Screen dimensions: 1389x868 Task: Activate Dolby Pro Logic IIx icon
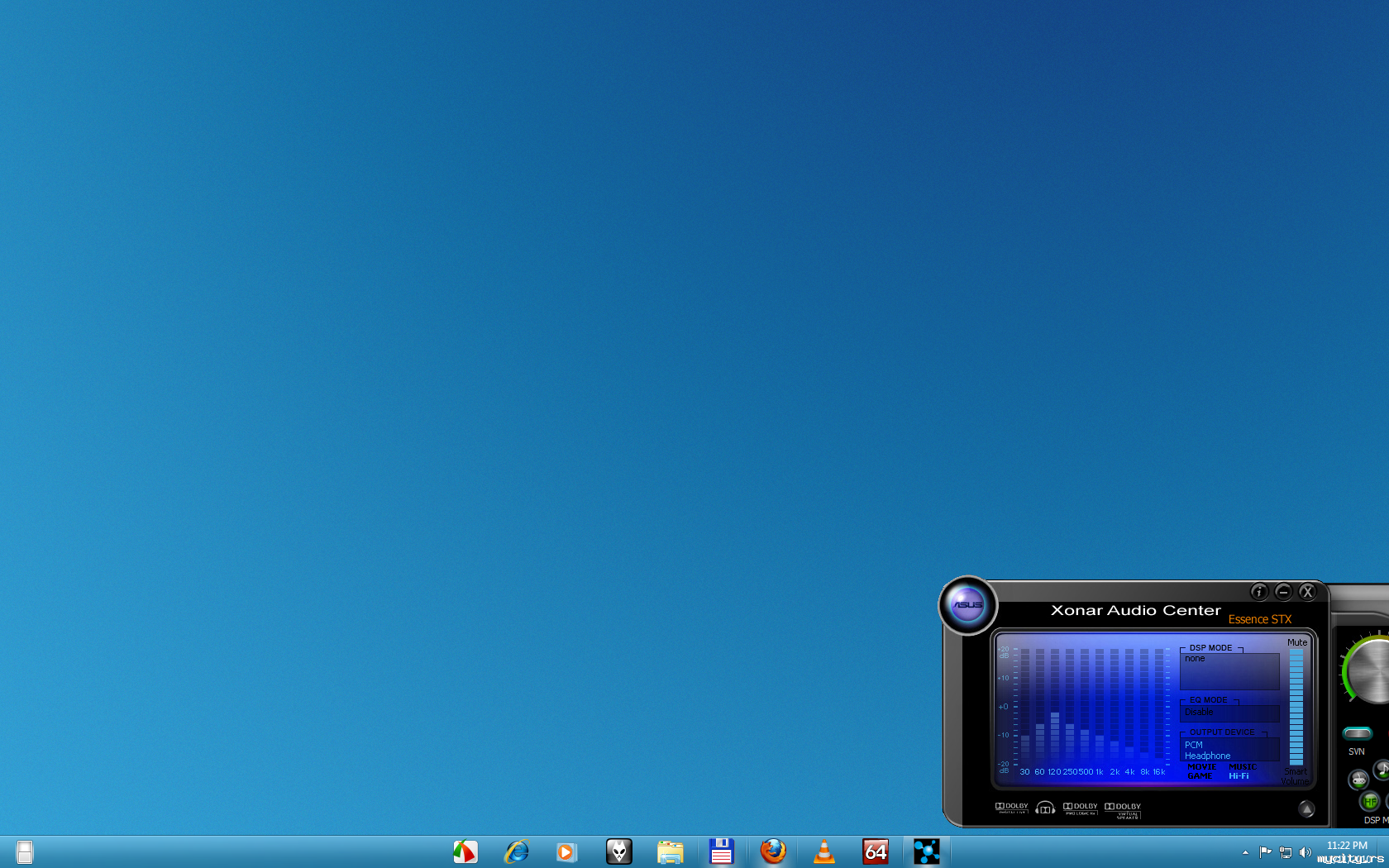click(x=1080, y=808)
